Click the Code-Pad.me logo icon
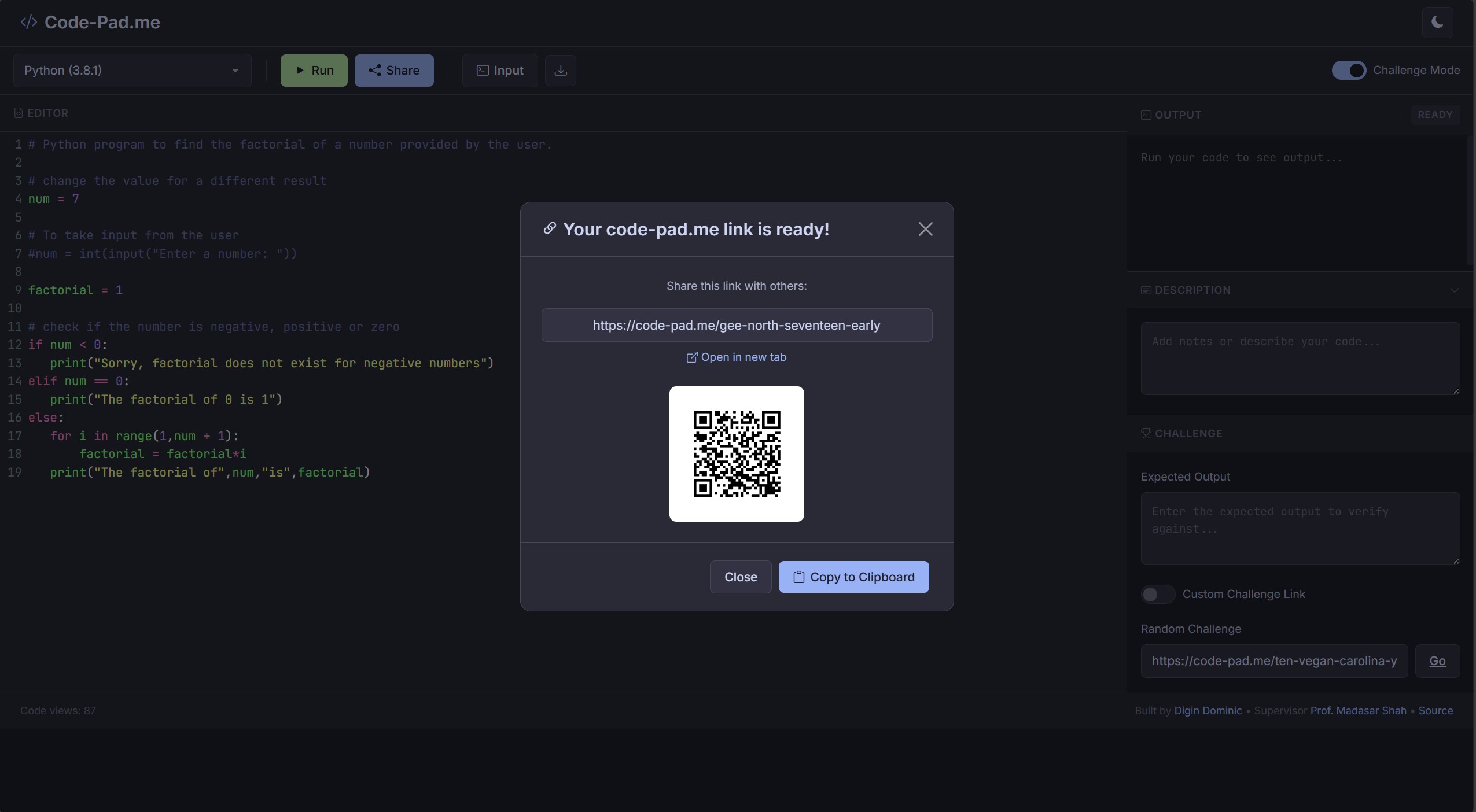Screen dimensions: 1476x812 point(28,22)
